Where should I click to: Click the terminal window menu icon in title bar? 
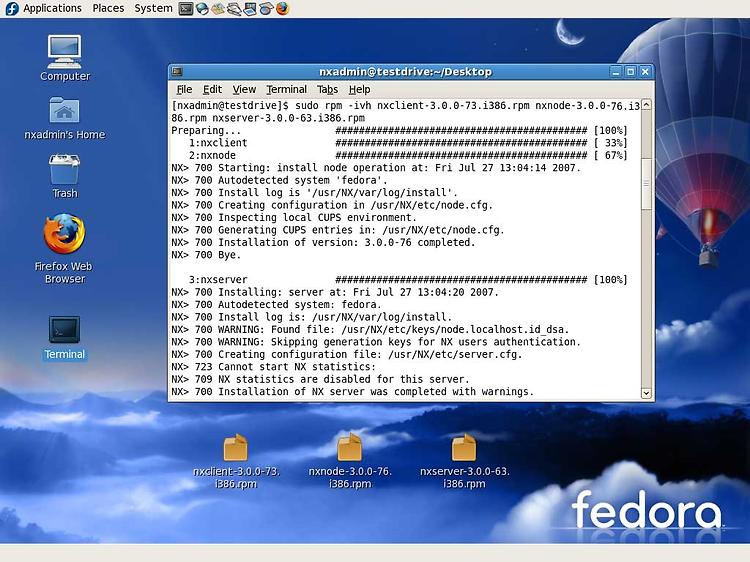177,72
